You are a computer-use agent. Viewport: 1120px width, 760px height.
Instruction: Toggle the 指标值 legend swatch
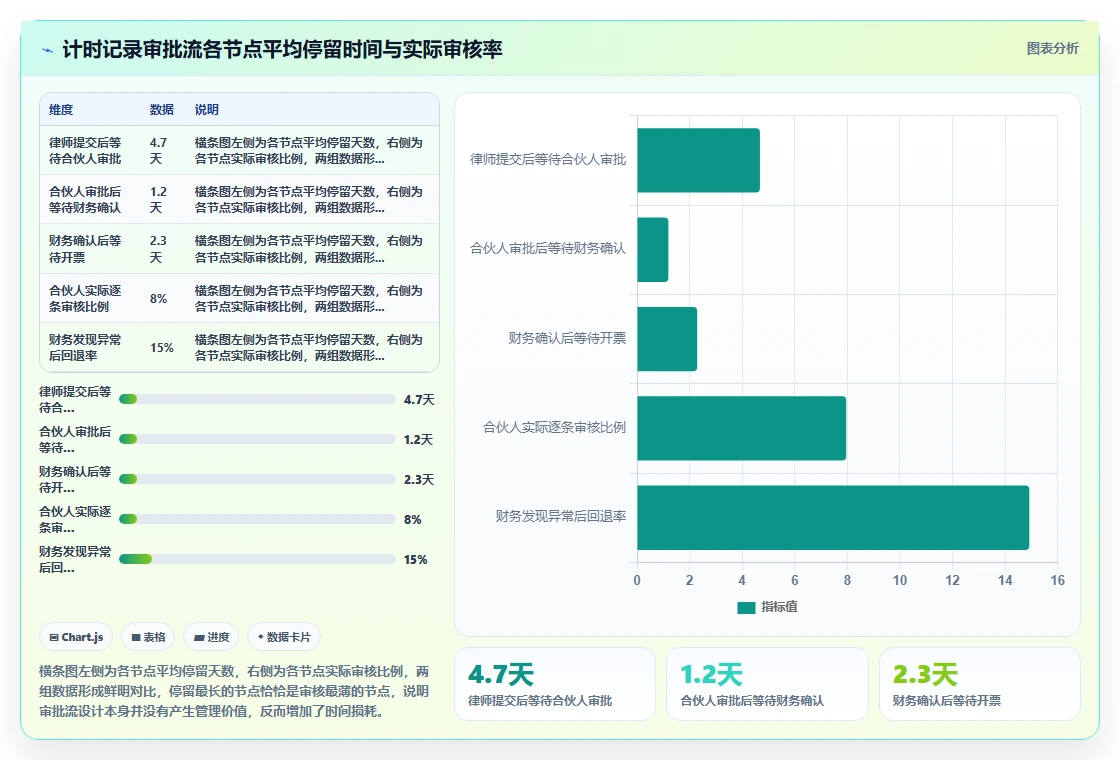746,607
